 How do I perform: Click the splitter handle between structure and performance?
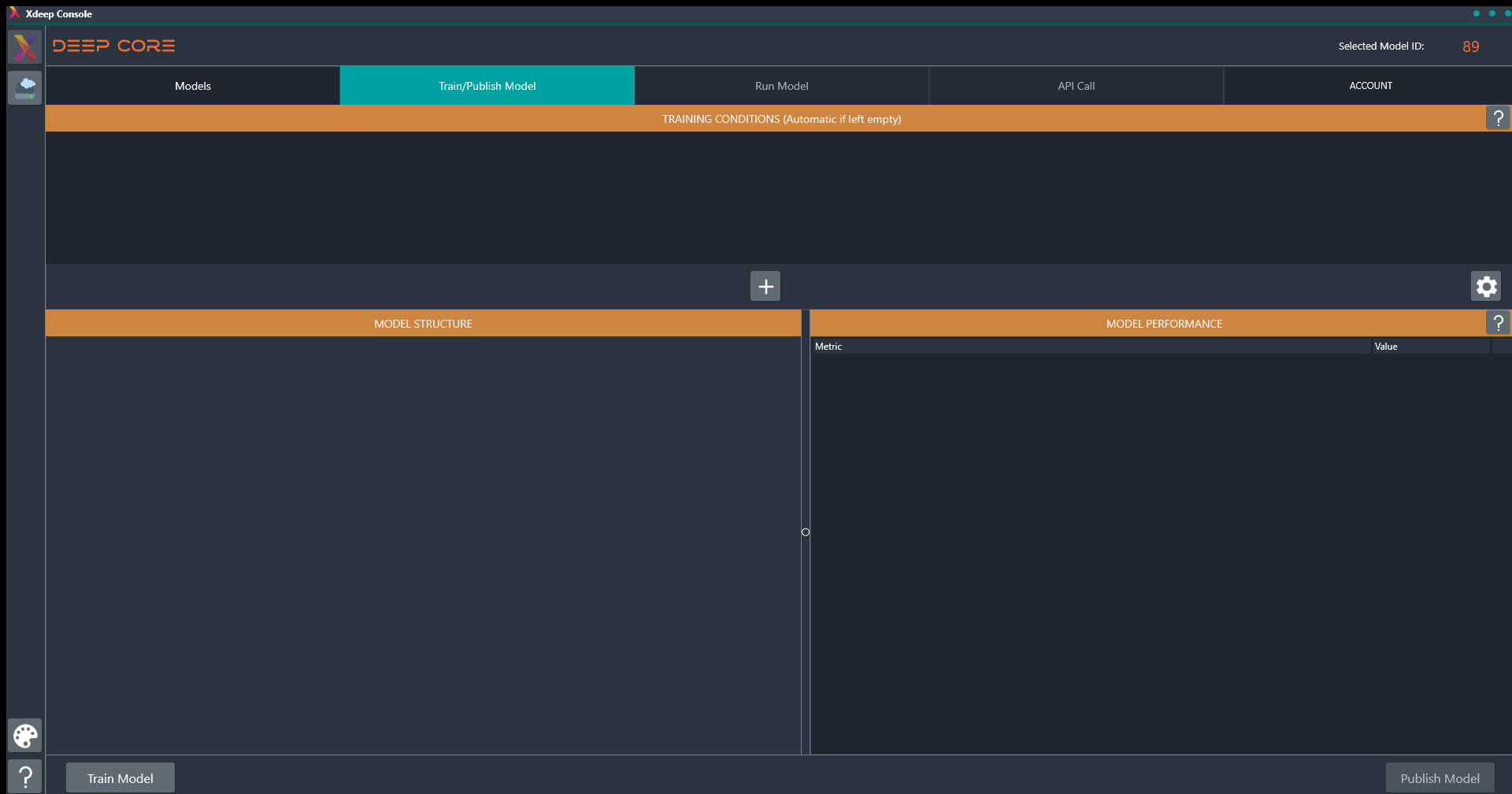tap(806, 532)
